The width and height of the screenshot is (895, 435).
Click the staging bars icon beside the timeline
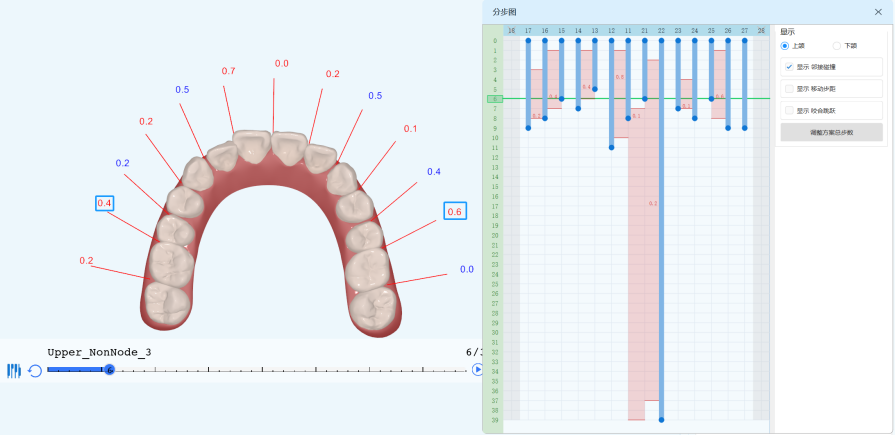(x=14, y=371)
